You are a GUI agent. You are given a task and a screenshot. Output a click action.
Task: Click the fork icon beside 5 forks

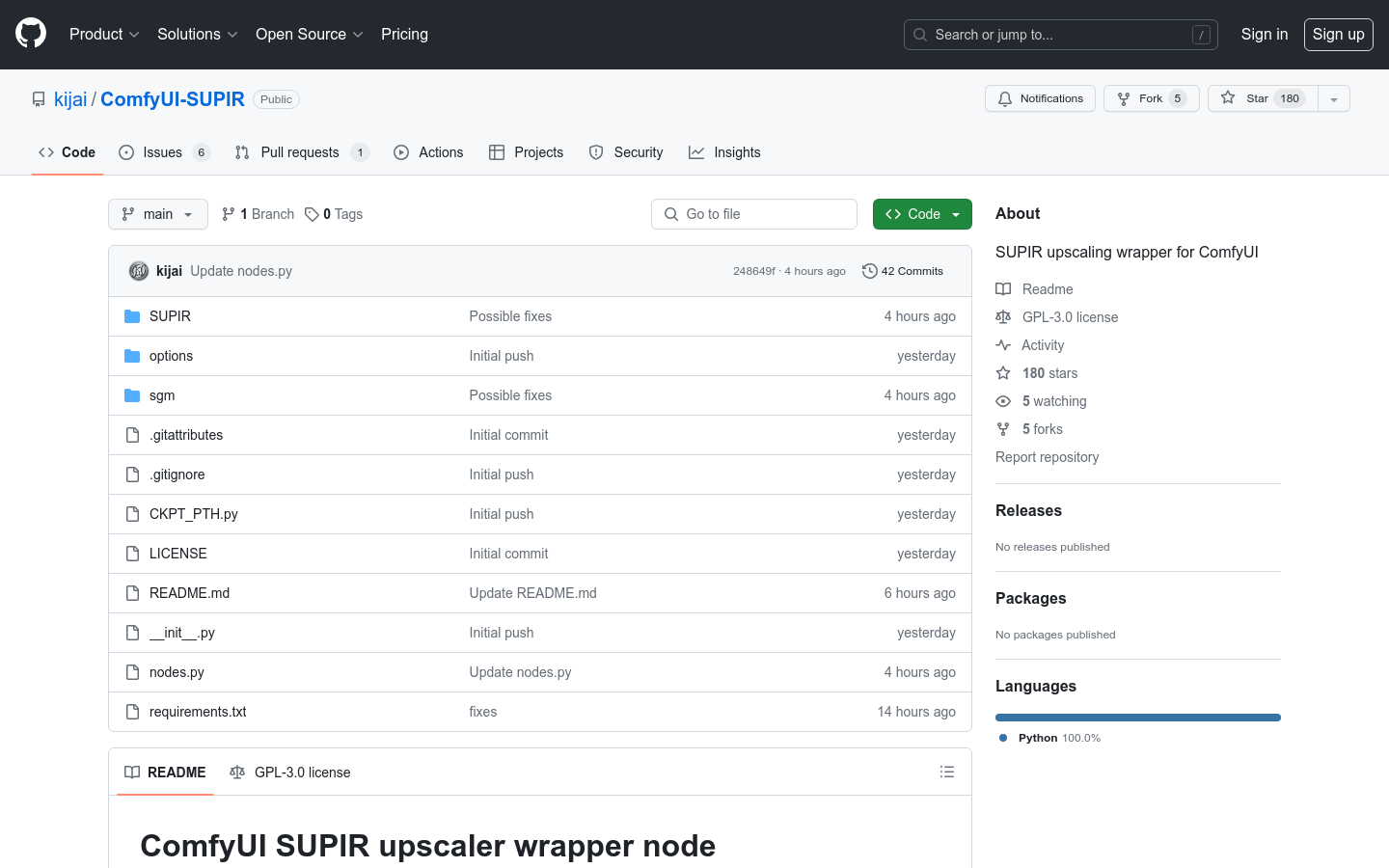[x=1003, y=429]
